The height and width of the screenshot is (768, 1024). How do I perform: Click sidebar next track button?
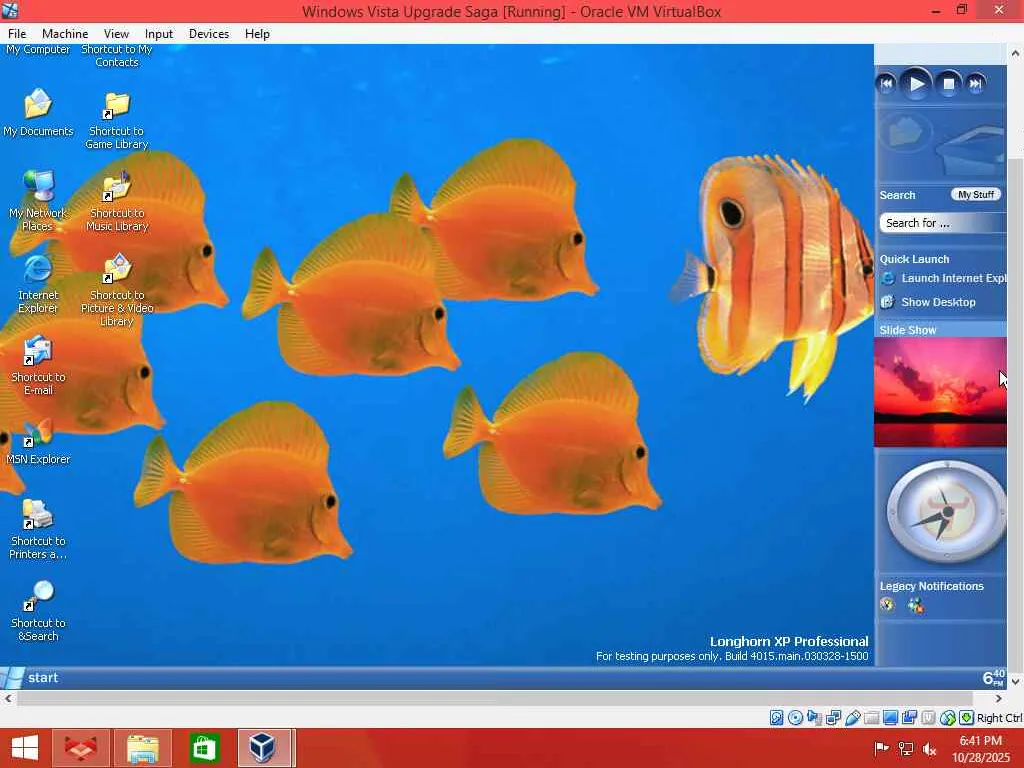tap(976, 84)
